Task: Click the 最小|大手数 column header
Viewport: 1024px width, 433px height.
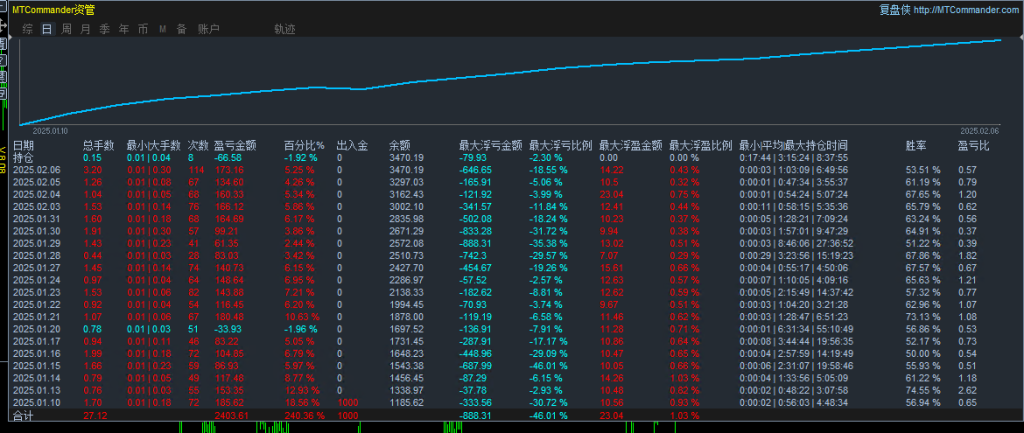Action: 153,146
